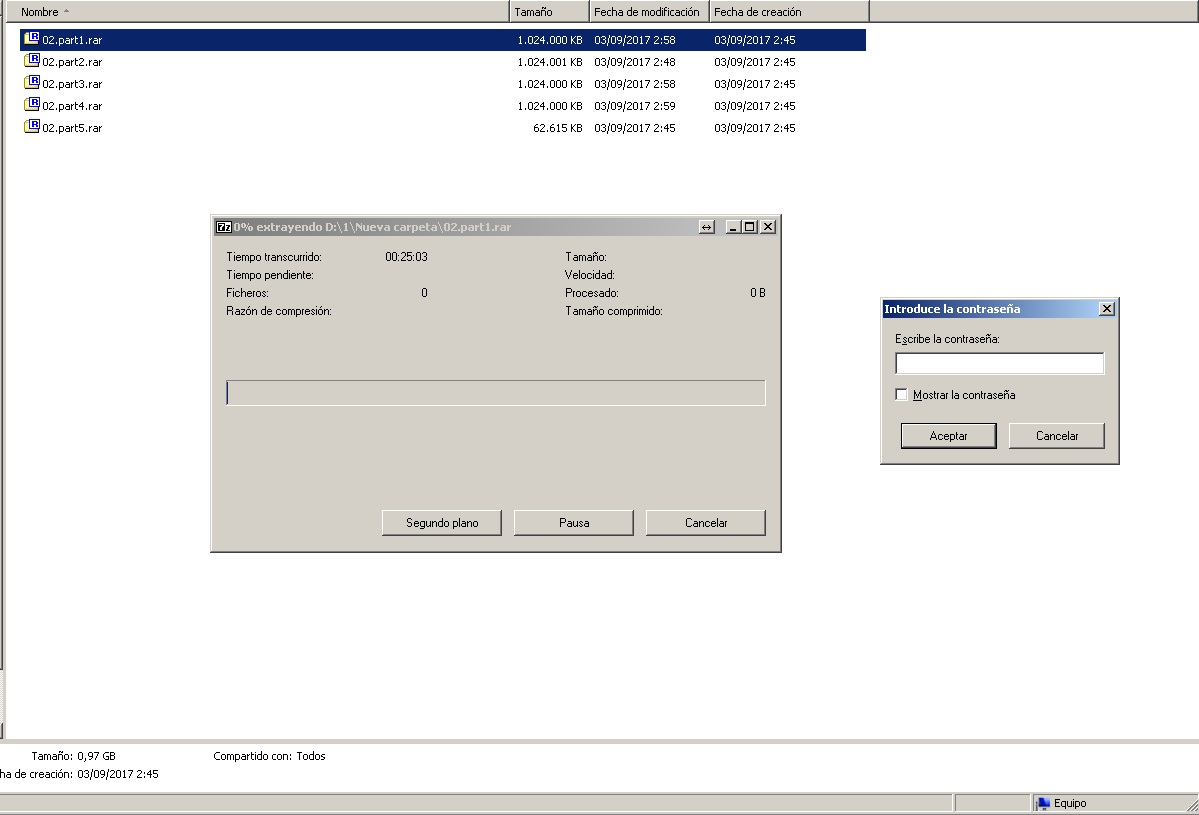1199x815 pixels.
Task: Click the 1.024.001 KB size value
Action: coord(550,62)
